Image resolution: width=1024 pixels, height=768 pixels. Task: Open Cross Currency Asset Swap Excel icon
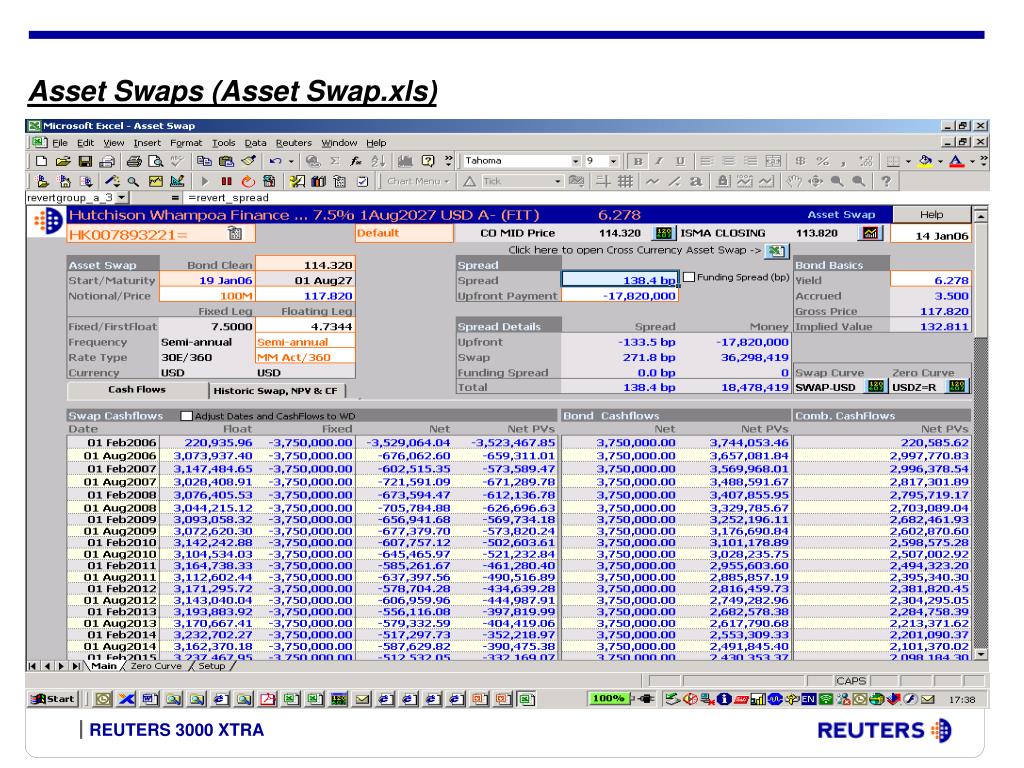[776, 250]
